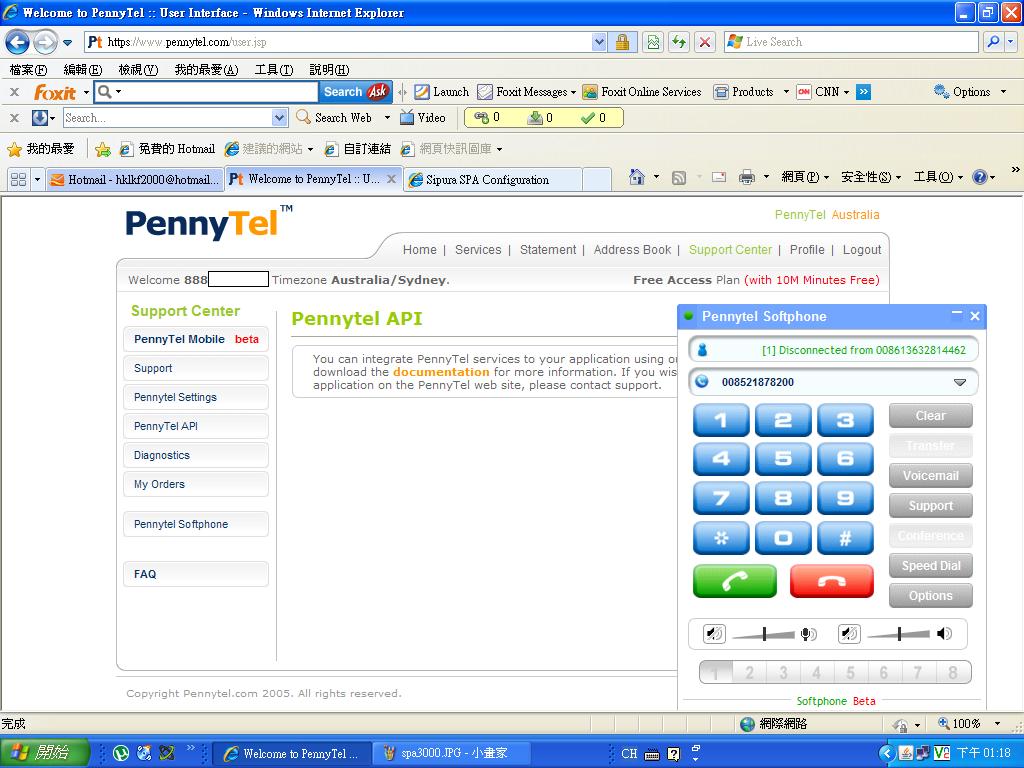Click the star key on Softphone keypad

point(721,538)
